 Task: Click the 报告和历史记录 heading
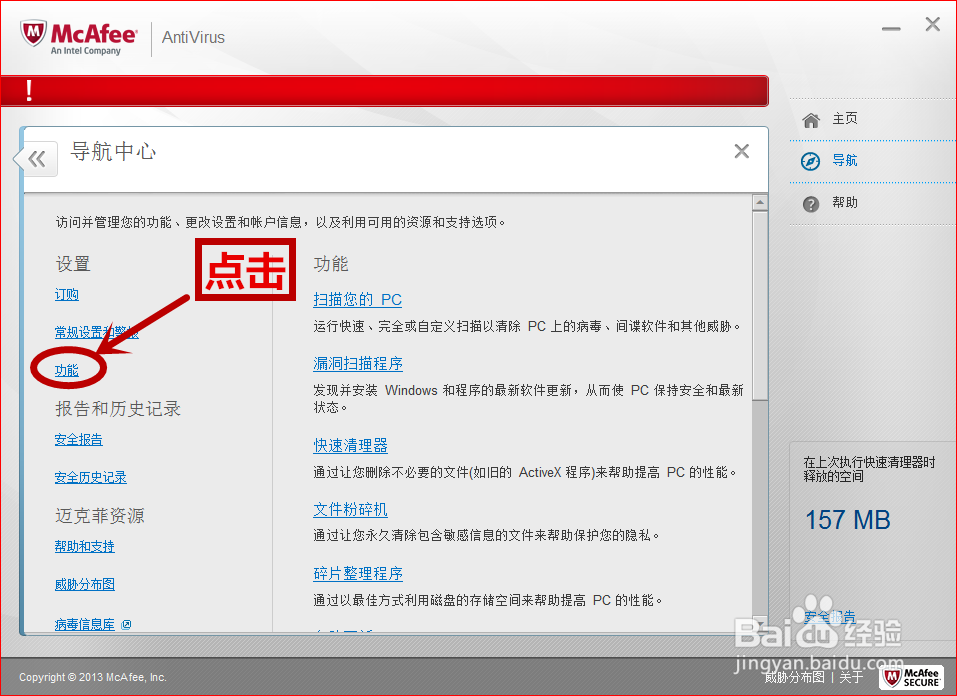[118, 408]
